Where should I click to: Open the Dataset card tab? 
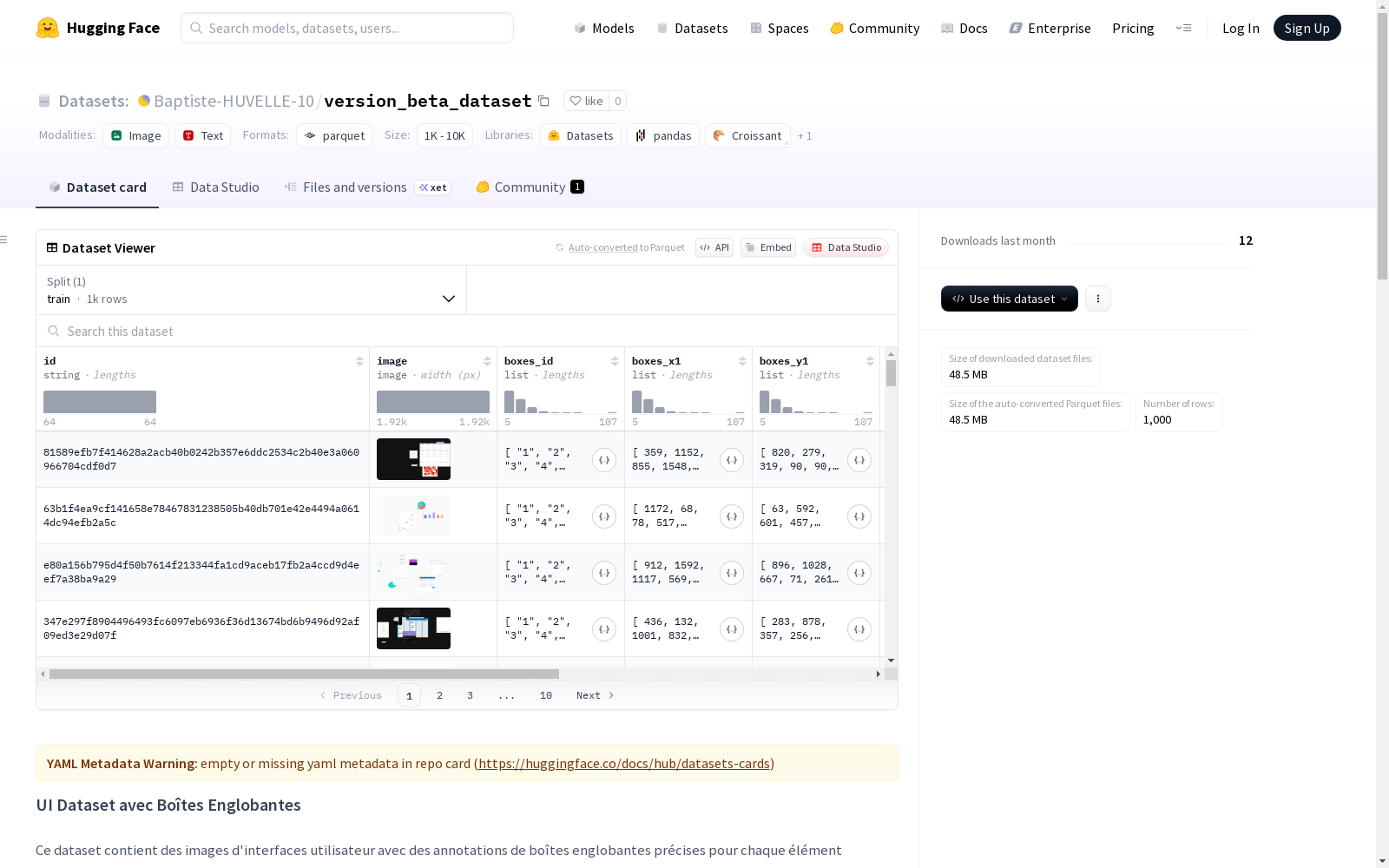click(97, 187)
